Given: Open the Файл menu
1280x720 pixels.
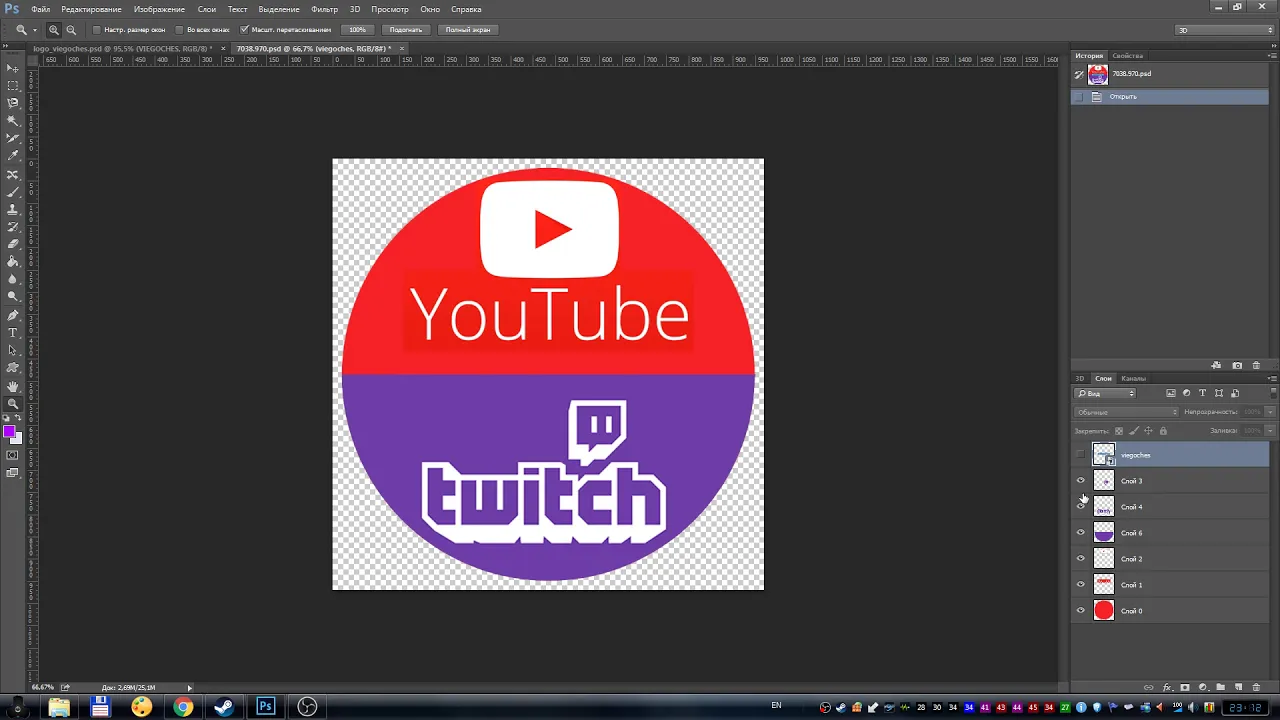Looking at the screenshot, I should 39,9.
